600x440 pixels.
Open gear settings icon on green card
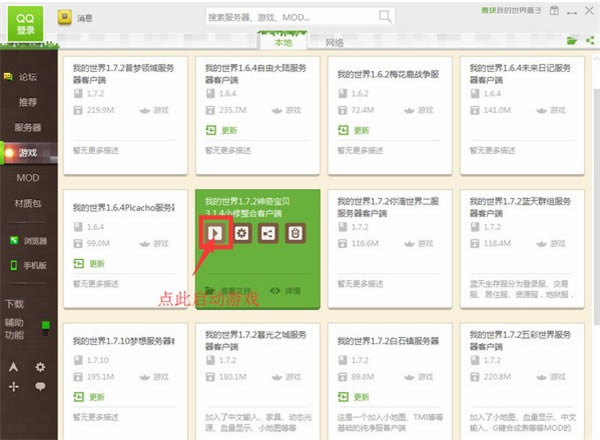(241, 233)
